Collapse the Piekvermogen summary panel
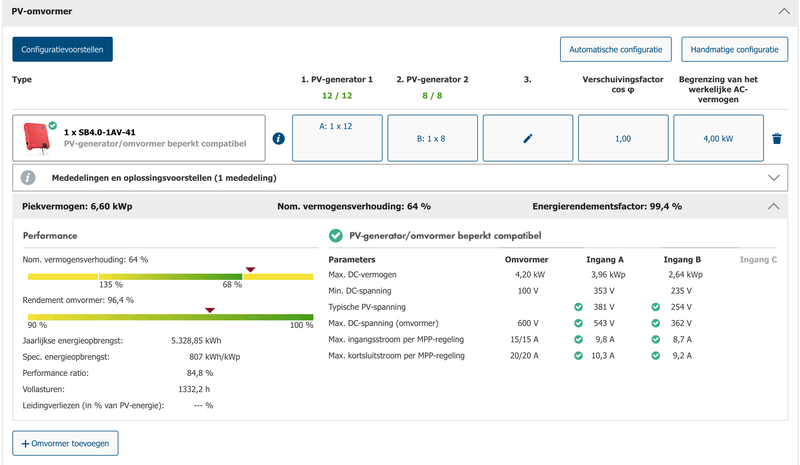This screenshot has height=465, width=800. pos(772,206)
